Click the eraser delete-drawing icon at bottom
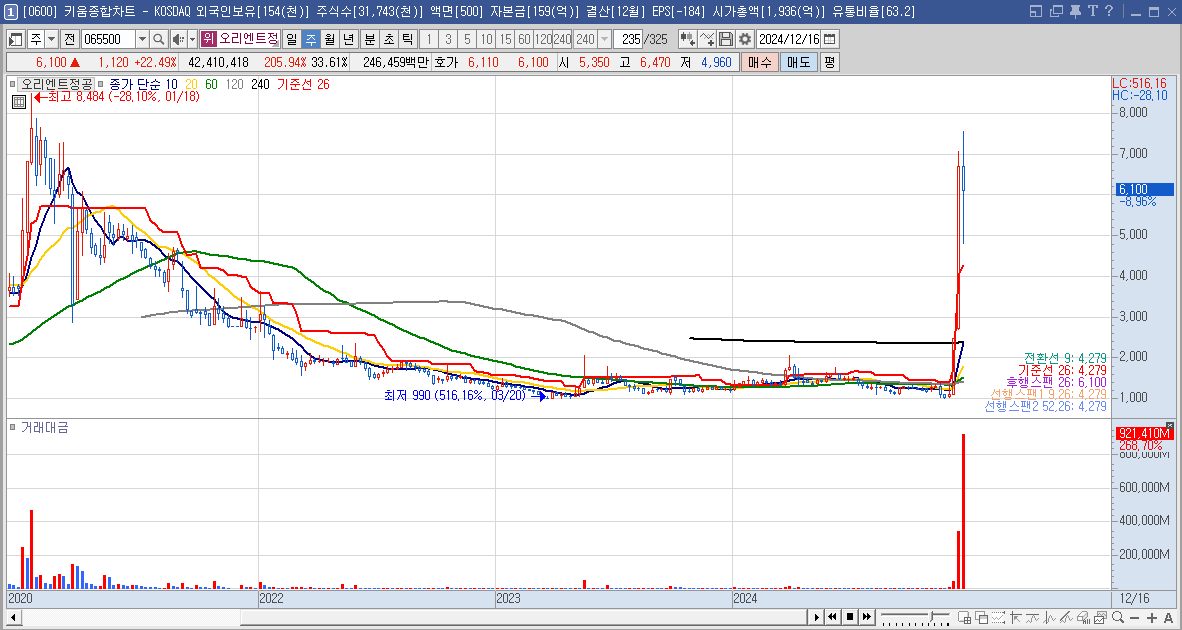The width and height of the screenshot is (1182, 630). (x=1084, y=618)
